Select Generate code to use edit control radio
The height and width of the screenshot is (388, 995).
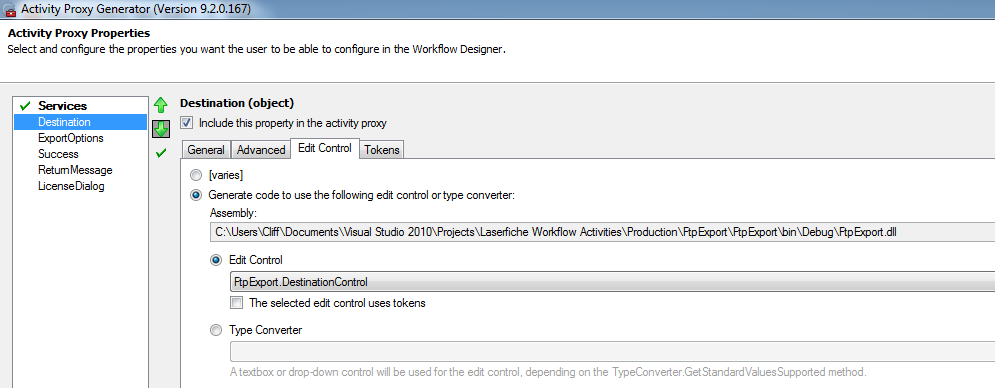[x=197, y=196]
